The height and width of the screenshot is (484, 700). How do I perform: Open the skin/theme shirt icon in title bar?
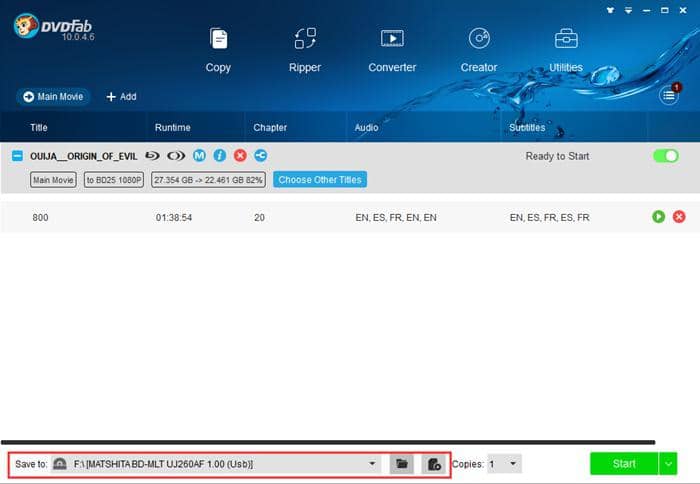[610, 10]
